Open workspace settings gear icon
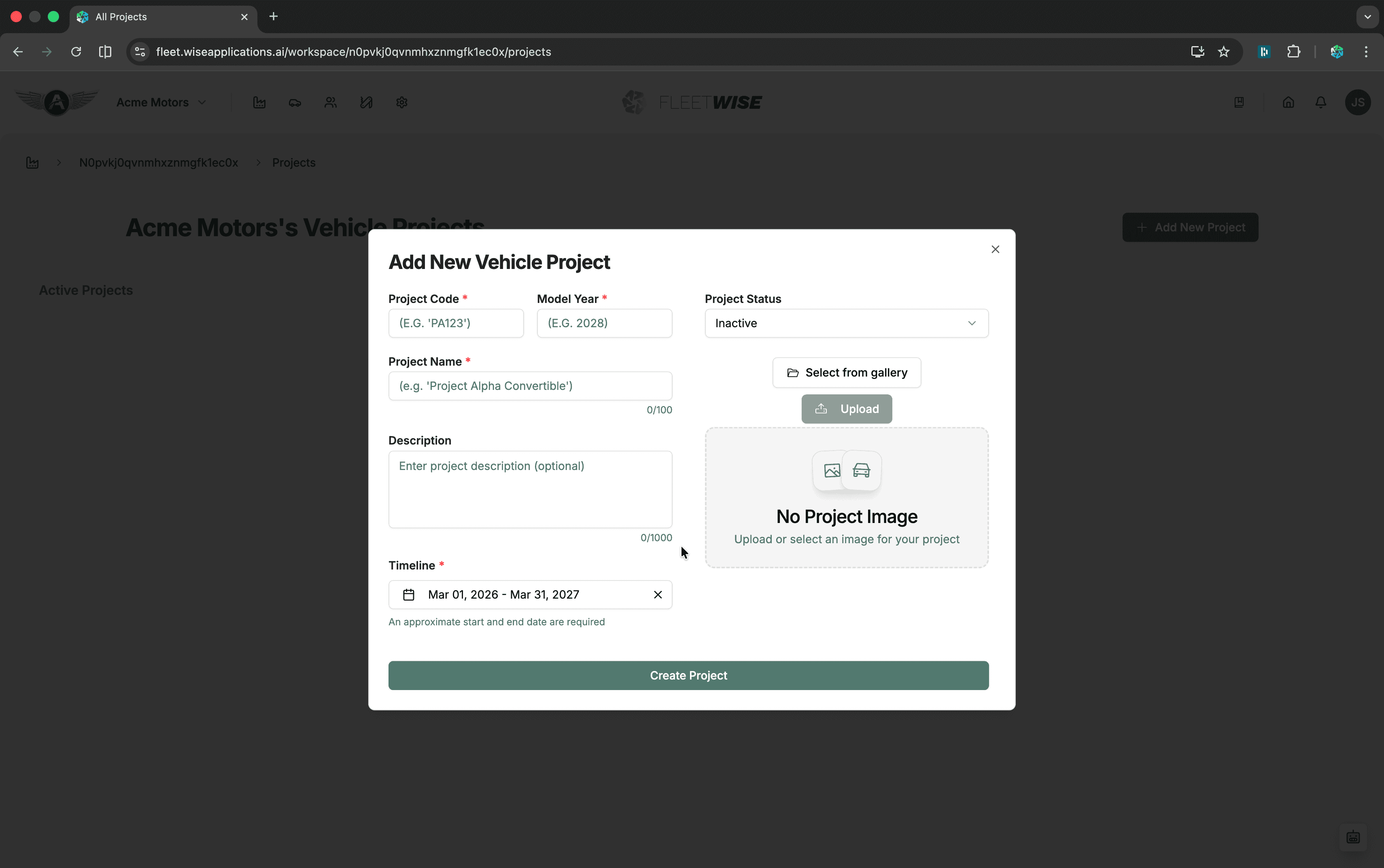1384x868 pixels. coord(402,102)
